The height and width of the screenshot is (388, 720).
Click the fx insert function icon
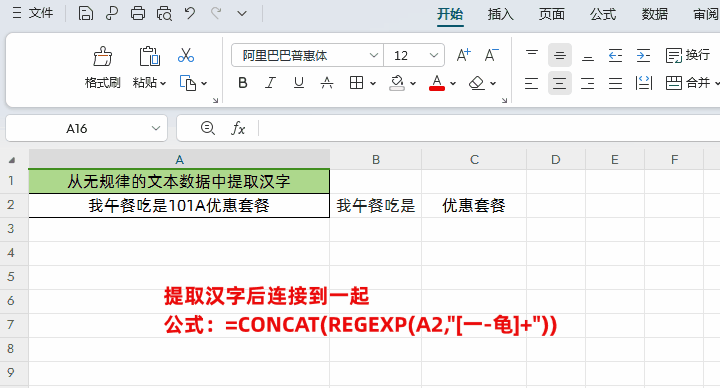238,128
